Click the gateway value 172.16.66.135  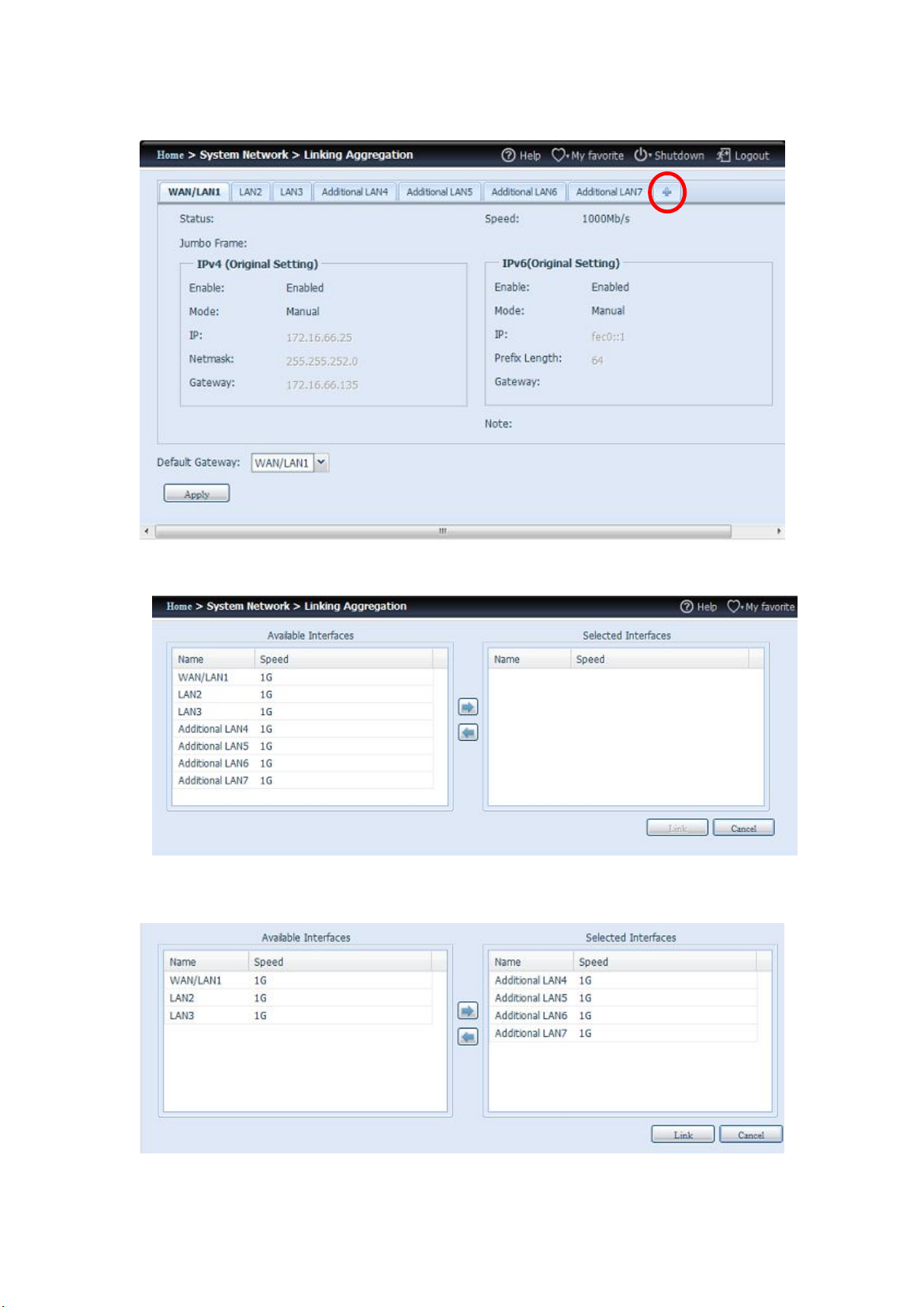[322, 385]
